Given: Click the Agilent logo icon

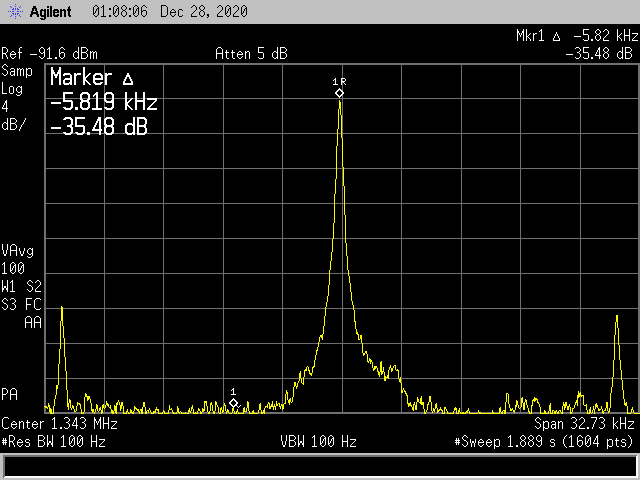Looking at the screenshot, I should (x=14, y=11).
